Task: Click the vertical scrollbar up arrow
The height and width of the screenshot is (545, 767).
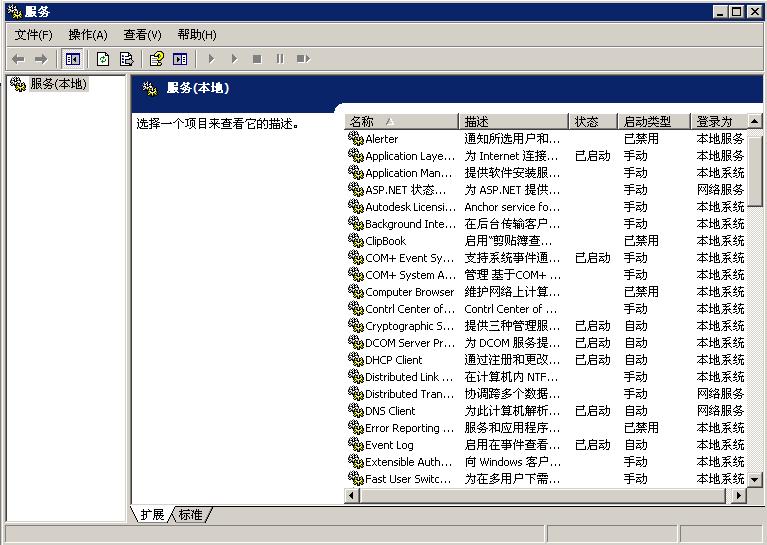Action: 755,121
